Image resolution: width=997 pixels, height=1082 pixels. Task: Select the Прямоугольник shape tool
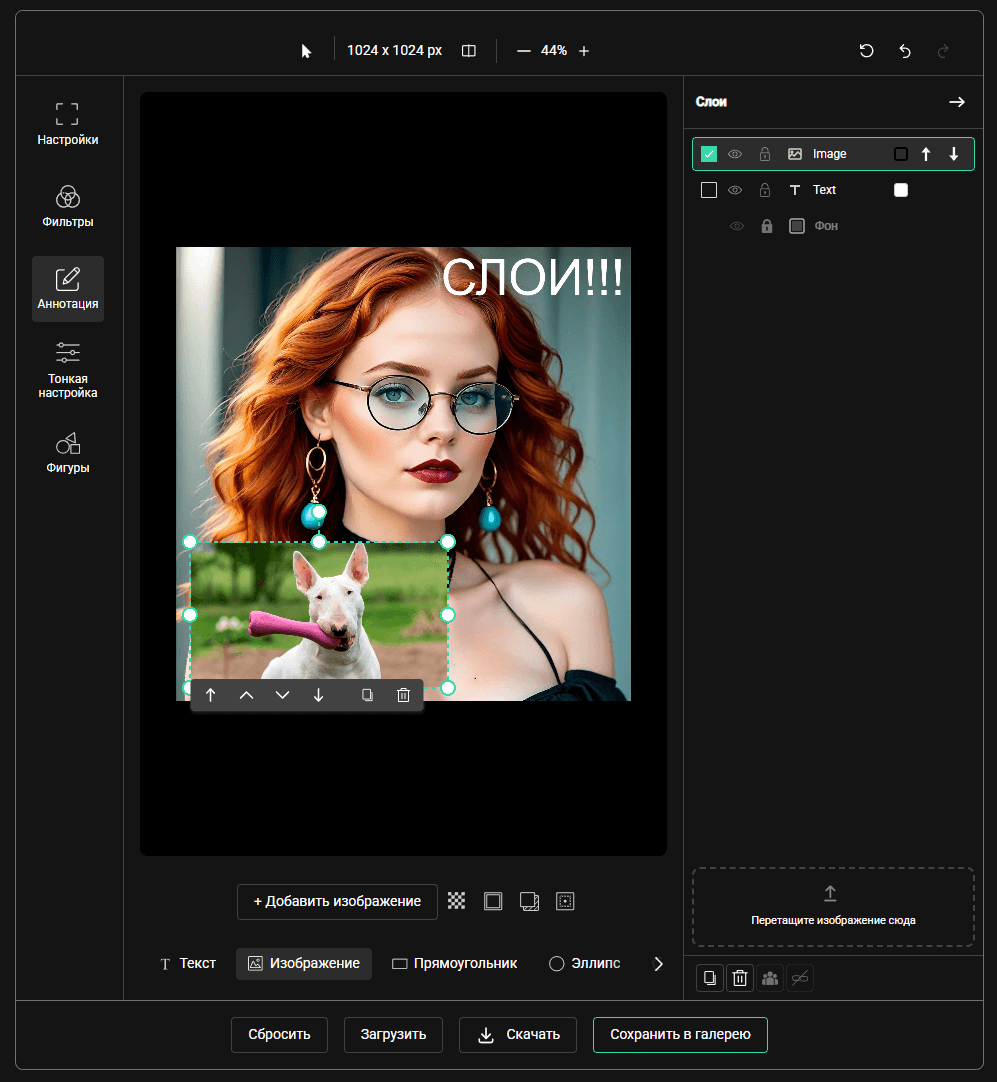(455, 963)
